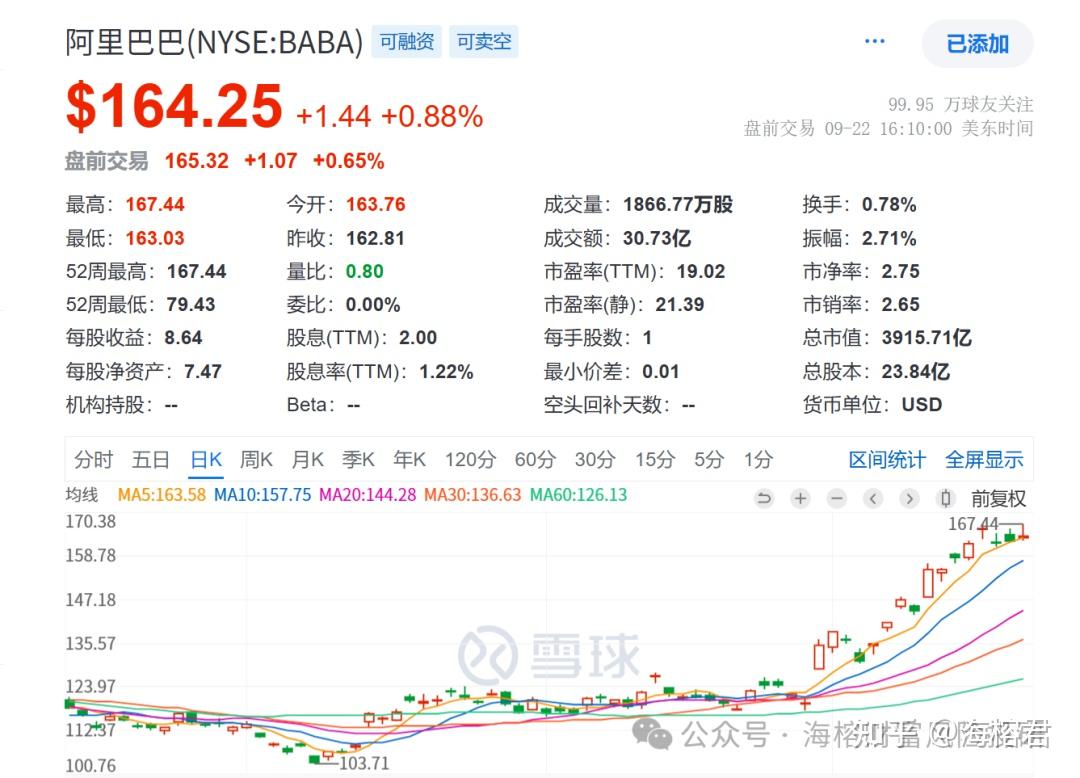
Task: Open the ellipsis more-options menu
Action: (874, 40)
